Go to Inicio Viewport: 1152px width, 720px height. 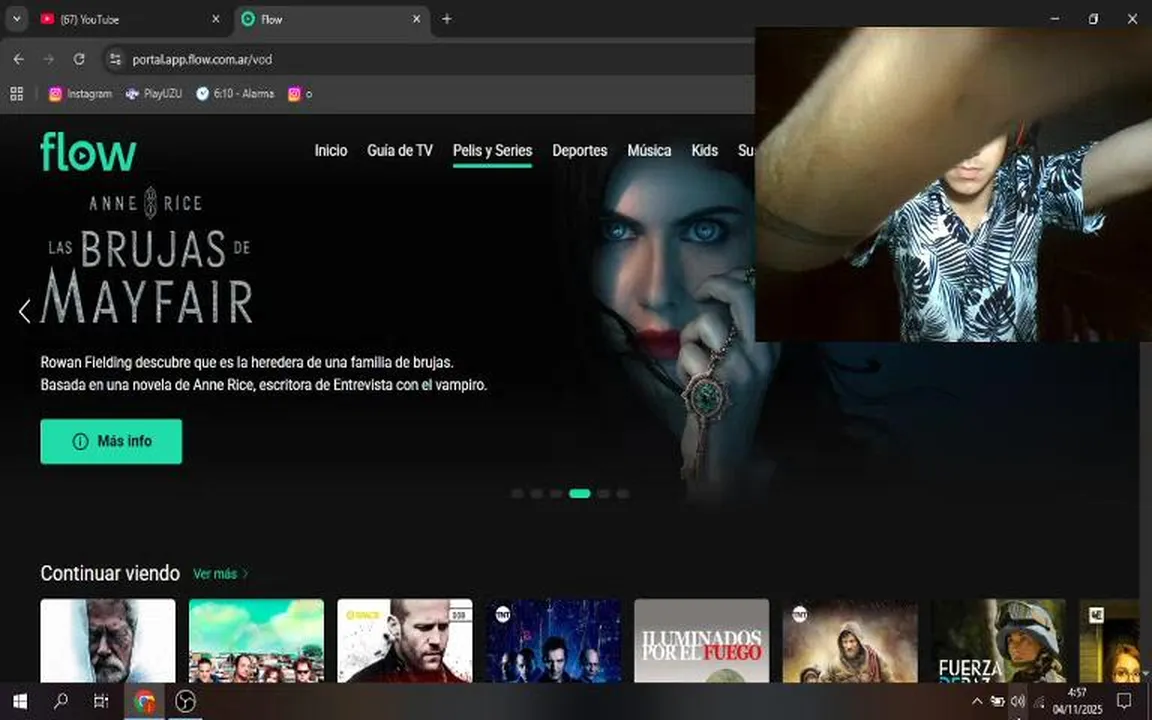331,151
